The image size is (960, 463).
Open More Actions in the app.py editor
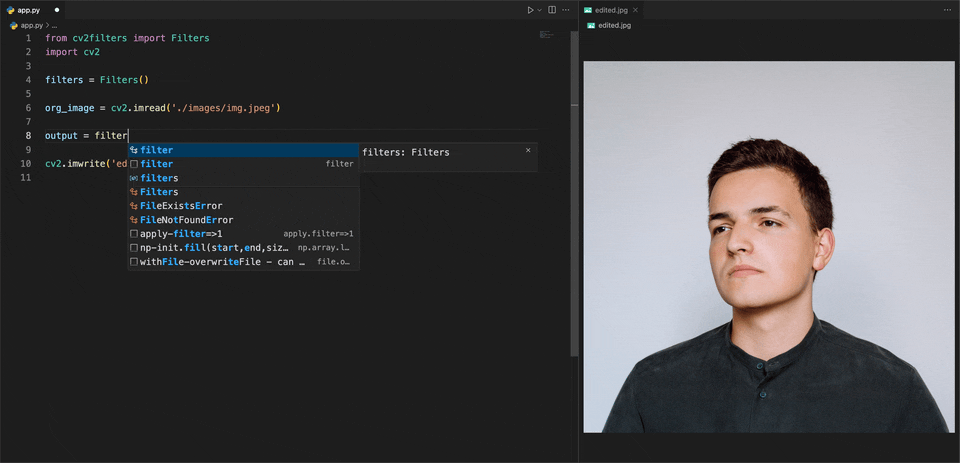pos(566,10)
